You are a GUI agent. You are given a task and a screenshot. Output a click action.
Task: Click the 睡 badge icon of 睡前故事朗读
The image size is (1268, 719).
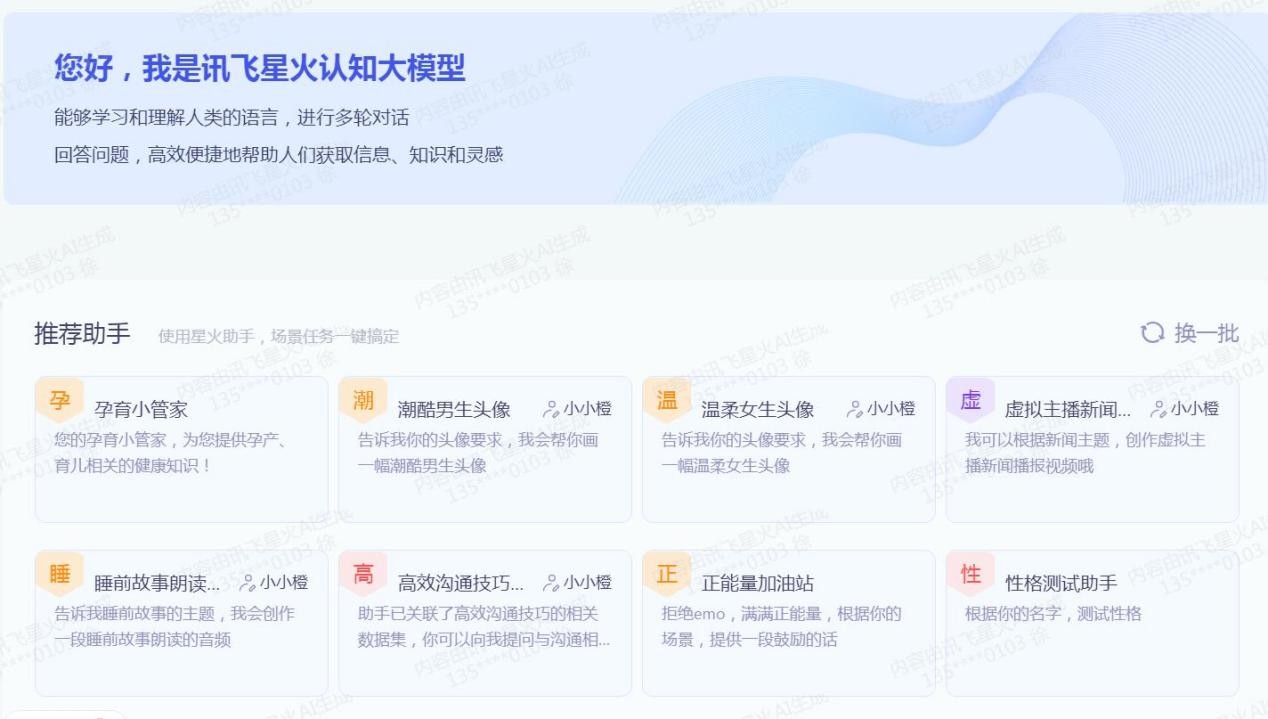[x=59, y=574]
